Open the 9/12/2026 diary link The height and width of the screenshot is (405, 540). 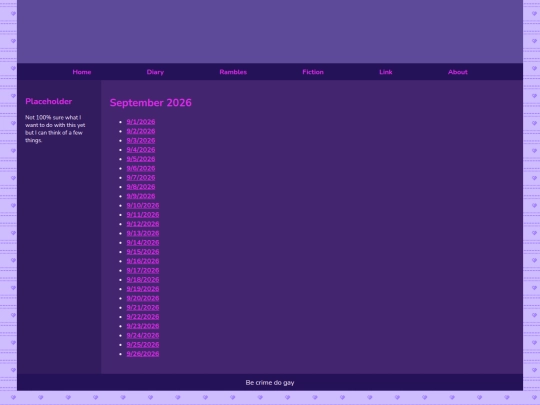(x=143, y=224)
